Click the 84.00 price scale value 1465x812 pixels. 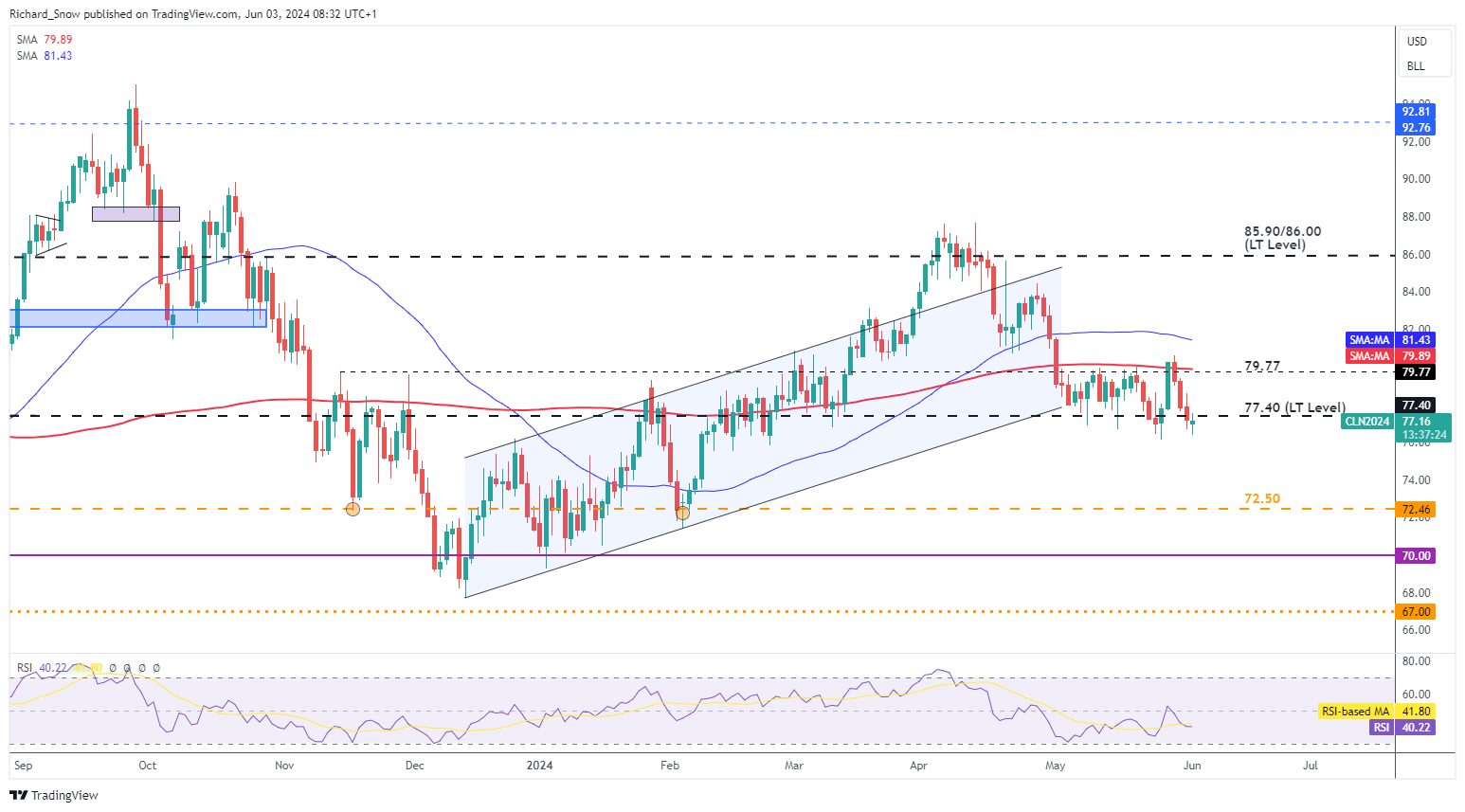pyautogui.click(x=1416, y=292)
